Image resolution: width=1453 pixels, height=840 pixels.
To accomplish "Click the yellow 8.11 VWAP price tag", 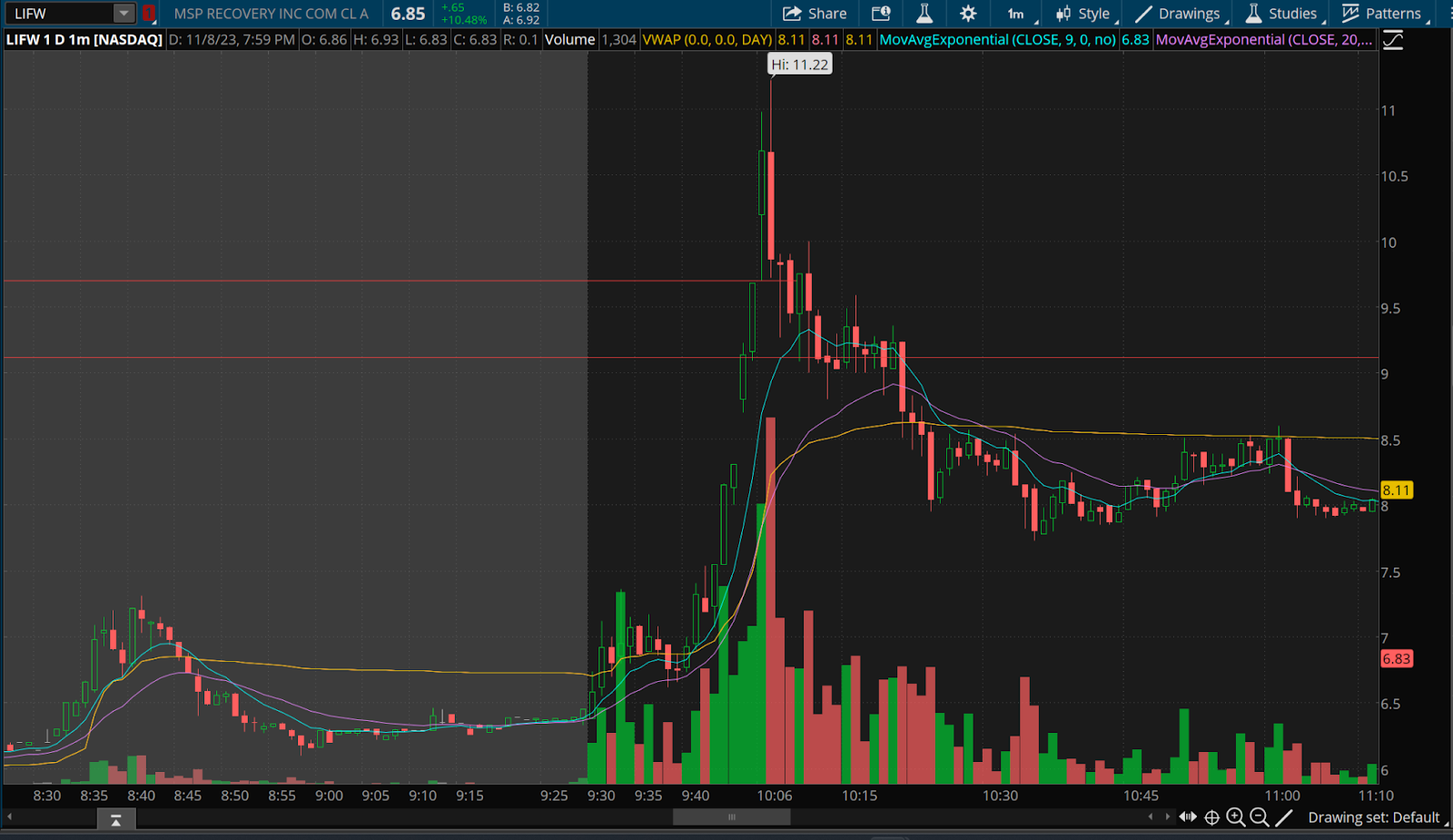I will pos(1396,490).
